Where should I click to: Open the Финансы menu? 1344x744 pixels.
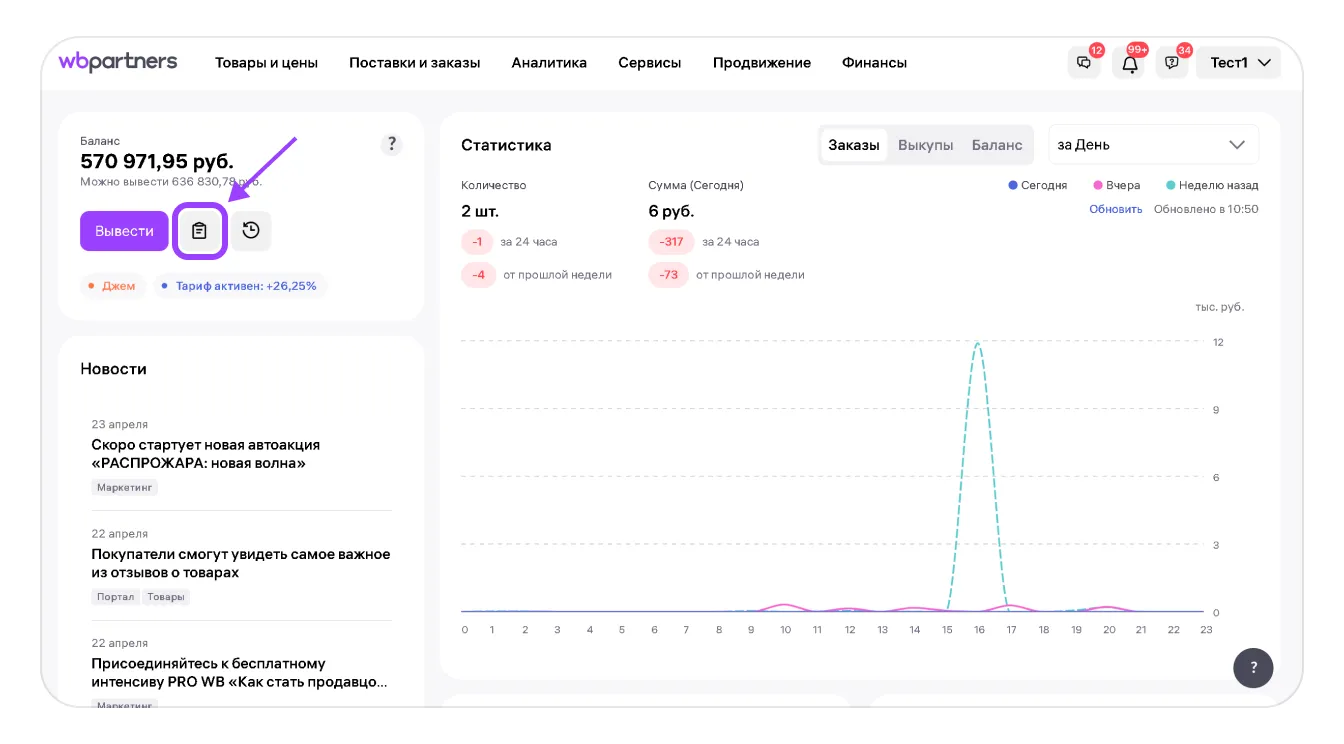(874, 62)
